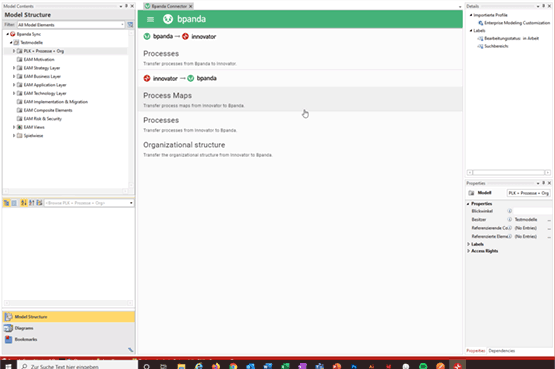The height and width of the screenshot is (369, 555).
Task: Select the Diagrams navigation entry
Action: 69,328
